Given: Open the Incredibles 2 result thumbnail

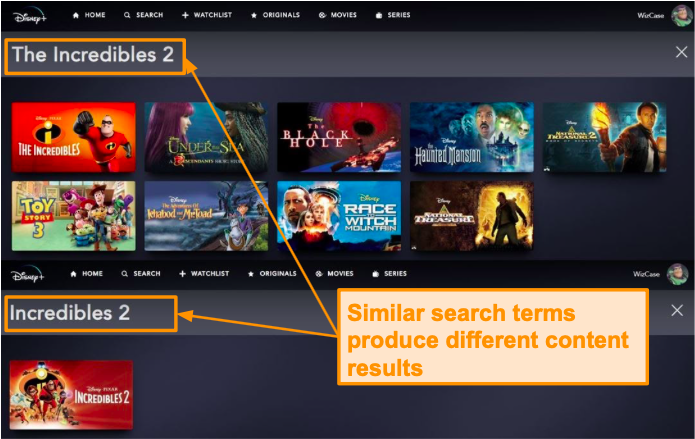Looking at the screenshot, I should point(71,395).
